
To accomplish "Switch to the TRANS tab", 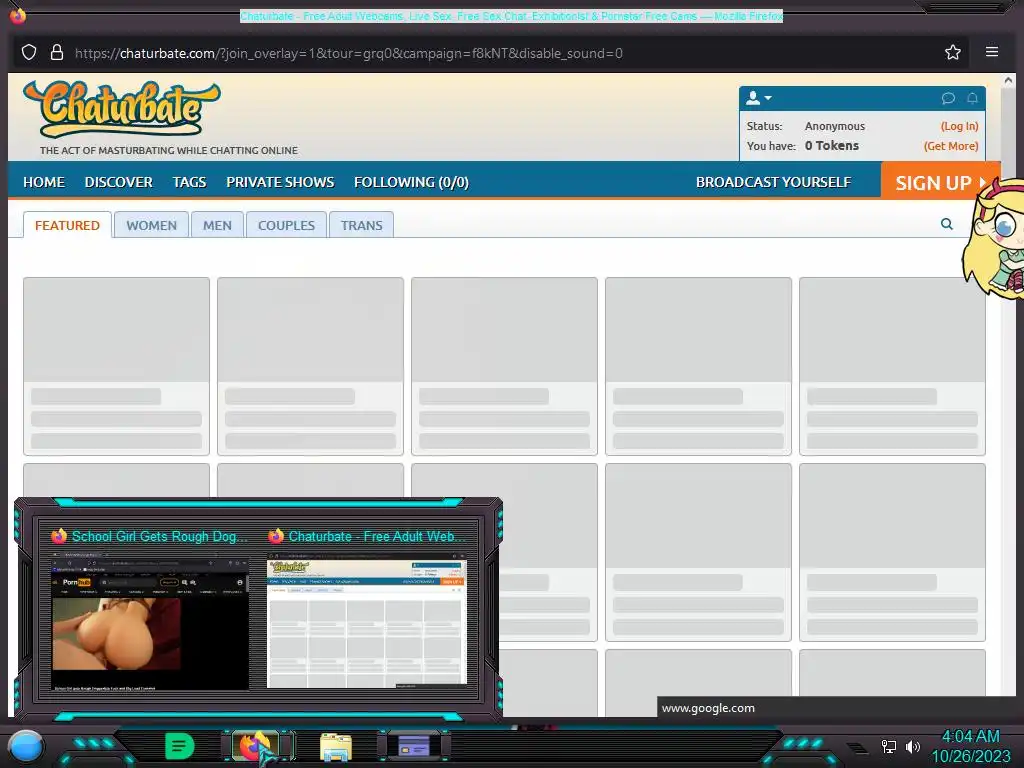I will coord(361,225).
